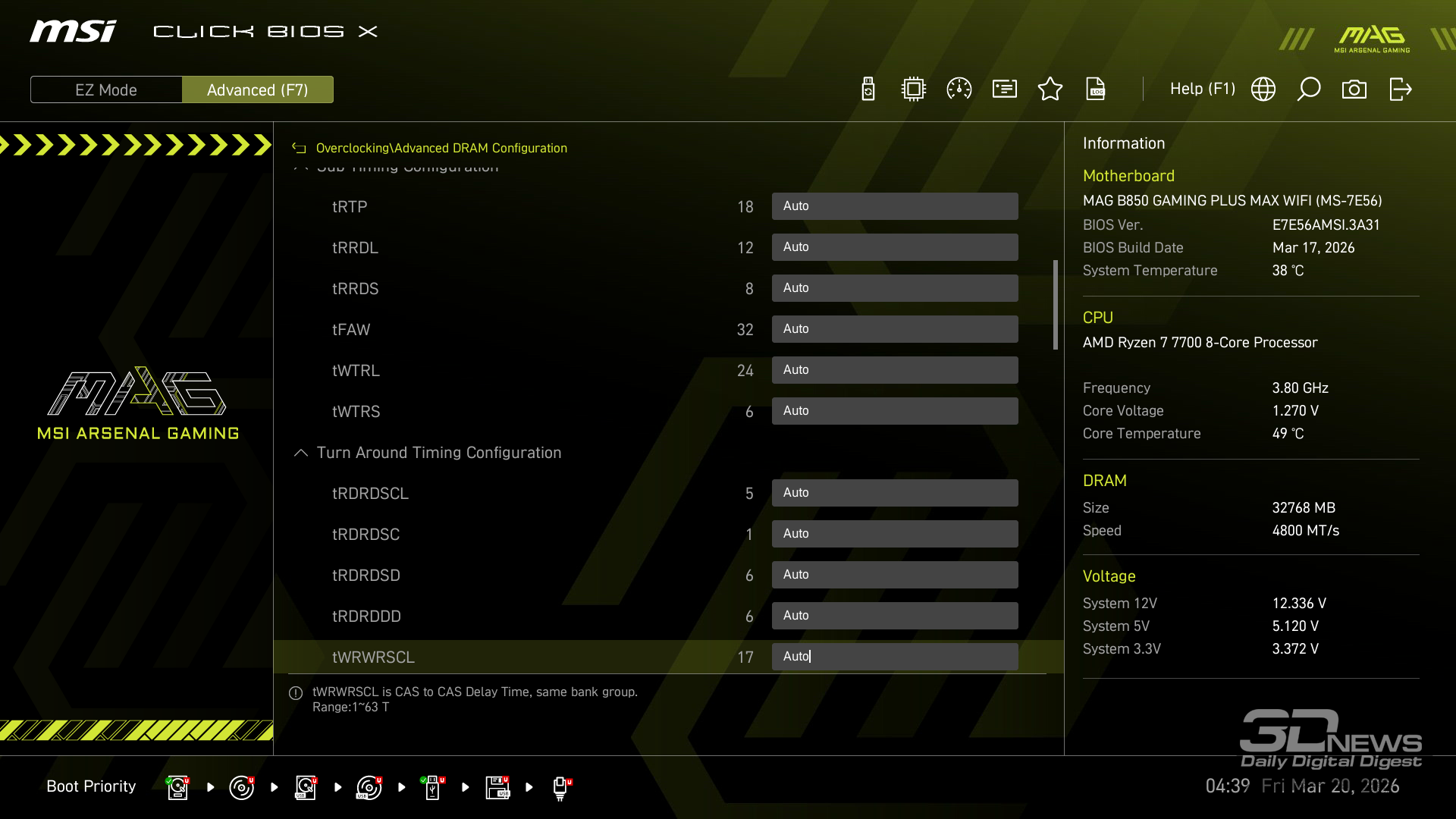Select USB floppy boot device icon
This screenshot has height=819, width=1456.
[x=497, y=787]
